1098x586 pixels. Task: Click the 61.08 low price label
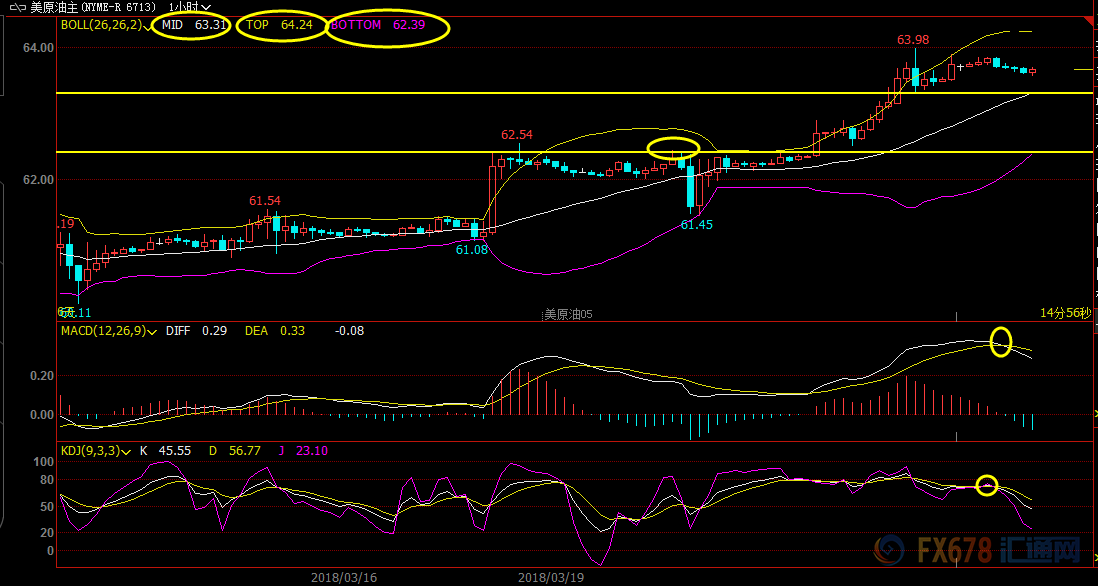tap(471, 249)
